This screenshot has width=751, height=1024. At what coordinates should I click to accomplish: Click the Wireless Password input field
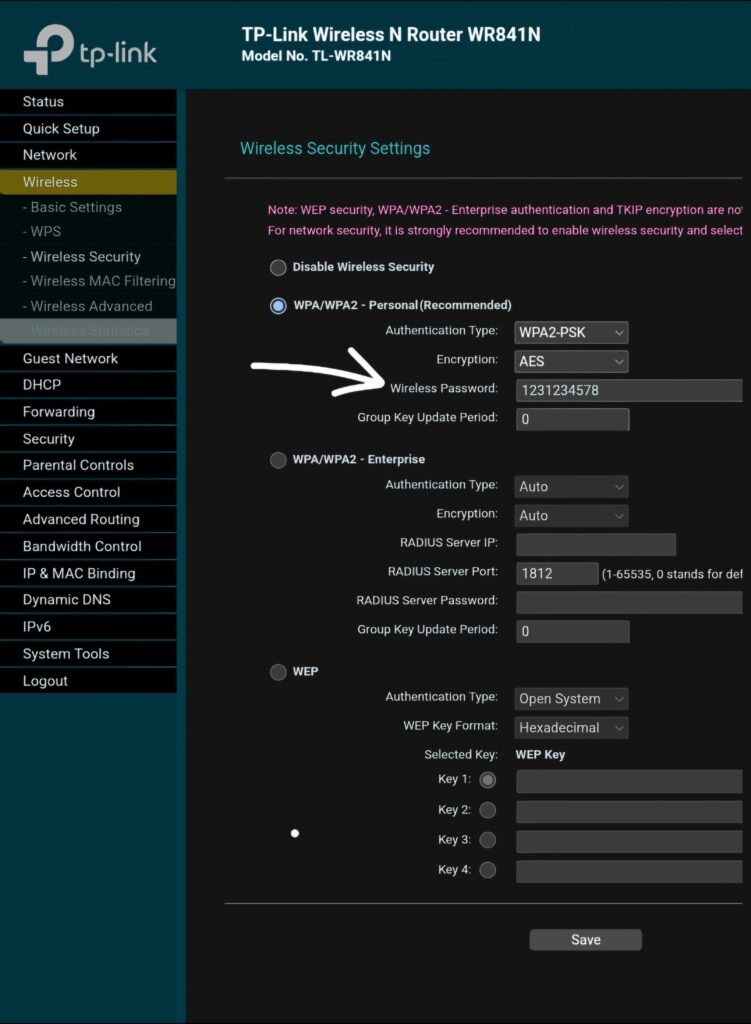tap(629, 391)
